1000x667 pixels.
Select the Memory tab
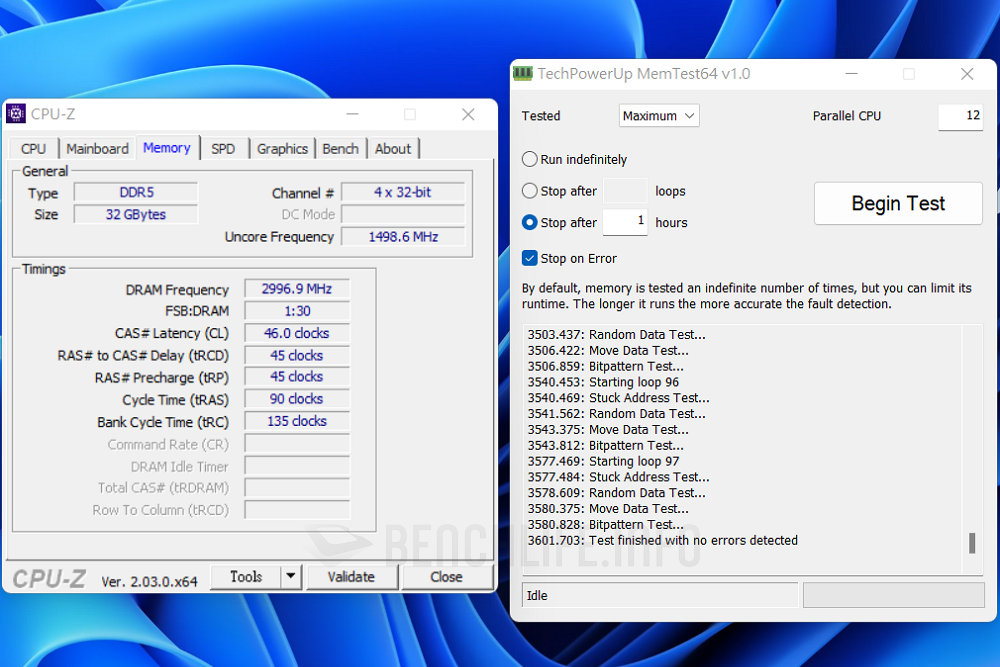167,148
